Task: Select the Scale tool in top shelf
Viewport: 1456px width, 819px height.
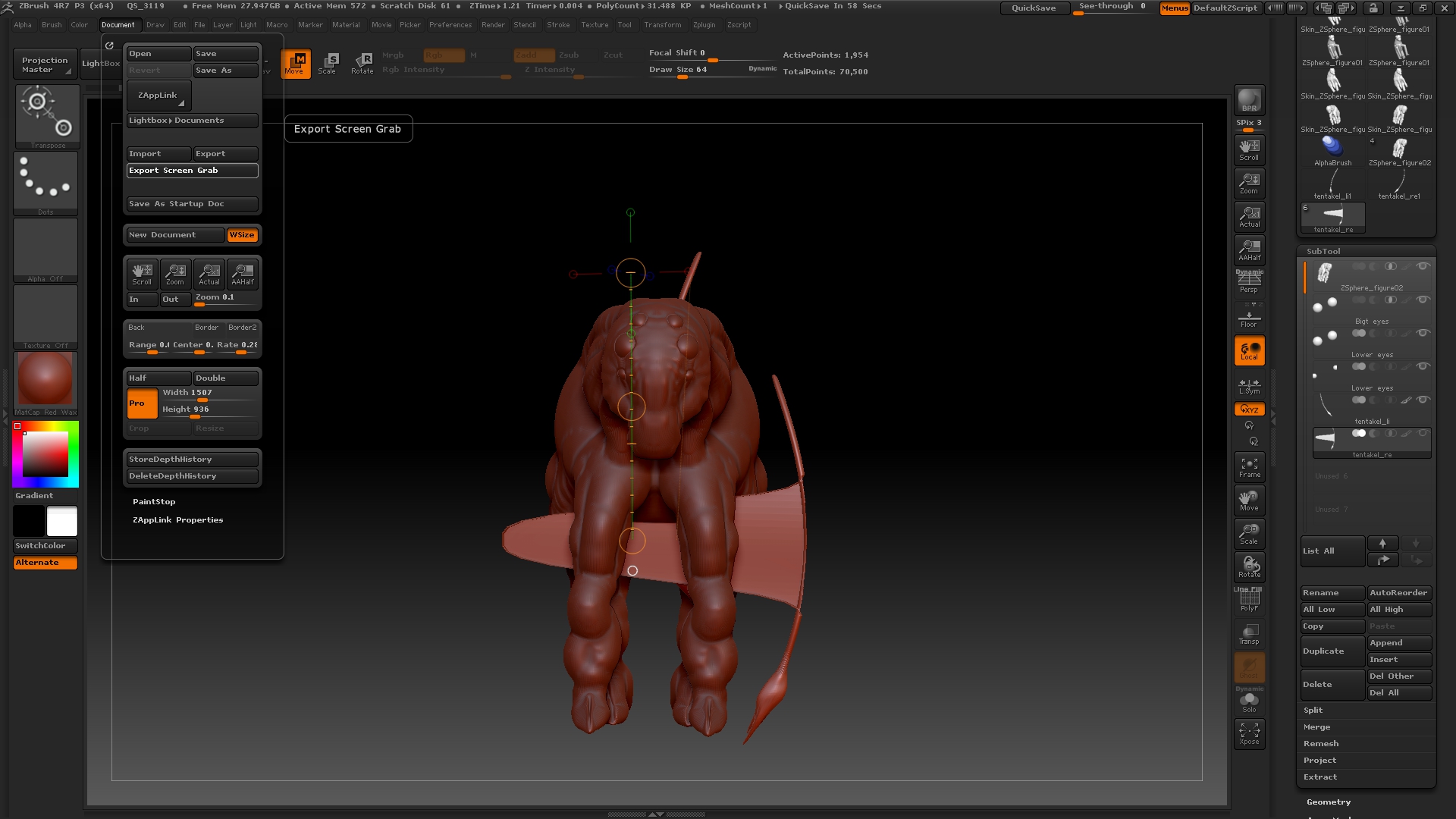Action: pos(328,64)
